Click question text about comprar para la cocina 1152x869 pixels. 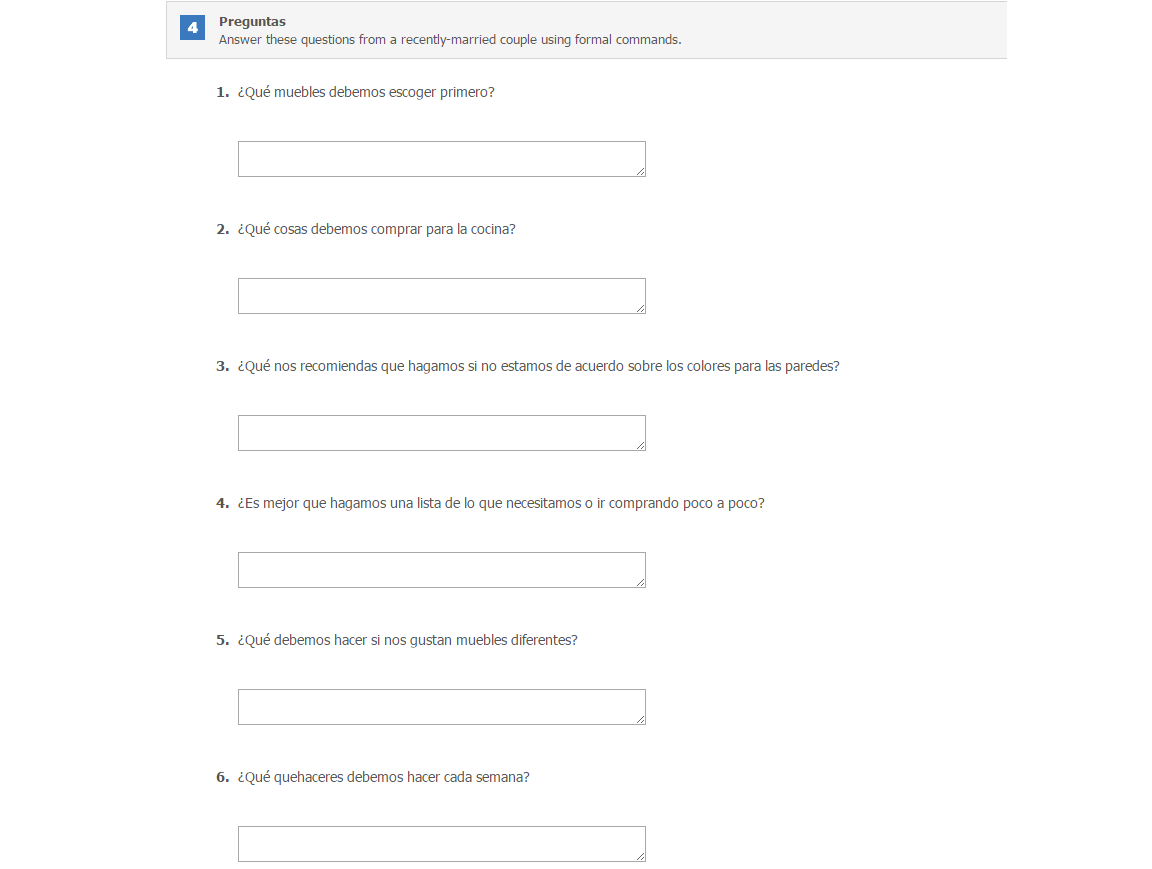(x=376, y=229)
